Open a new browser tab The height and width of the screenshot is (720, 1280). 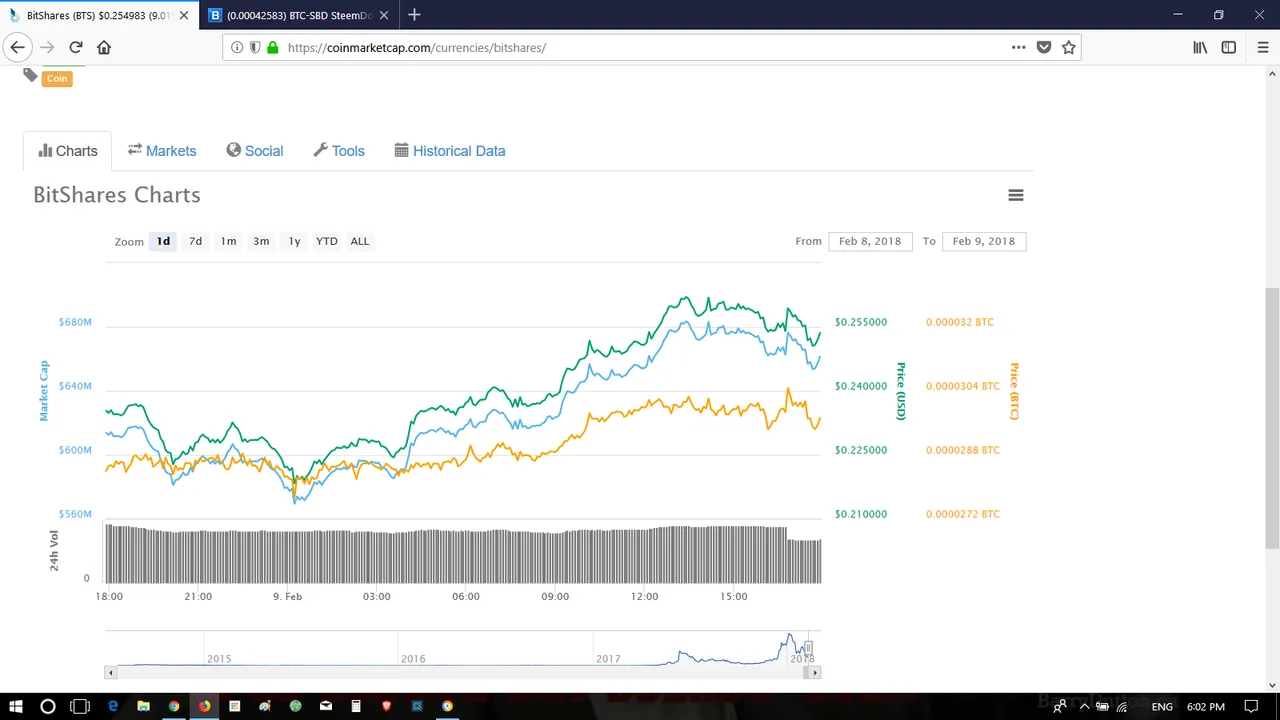coord(414,15)
